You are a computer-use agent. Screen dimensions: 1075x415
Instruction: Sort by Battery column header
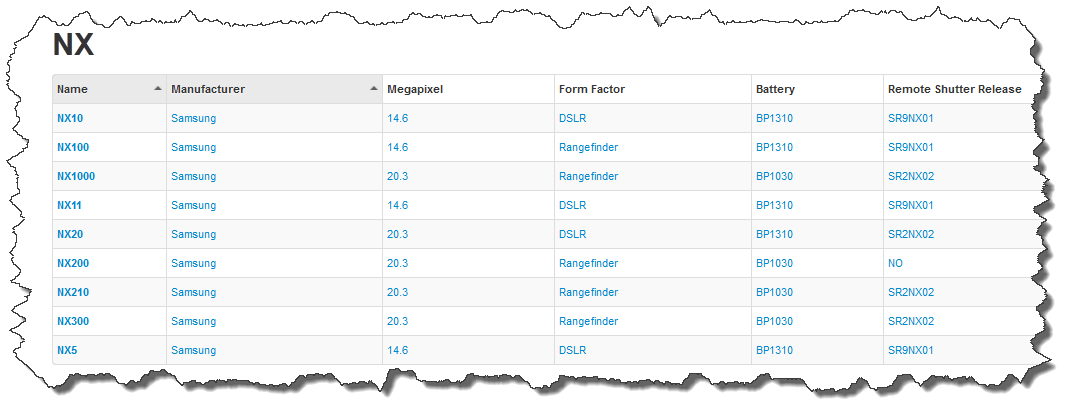[x=775, y=89]
